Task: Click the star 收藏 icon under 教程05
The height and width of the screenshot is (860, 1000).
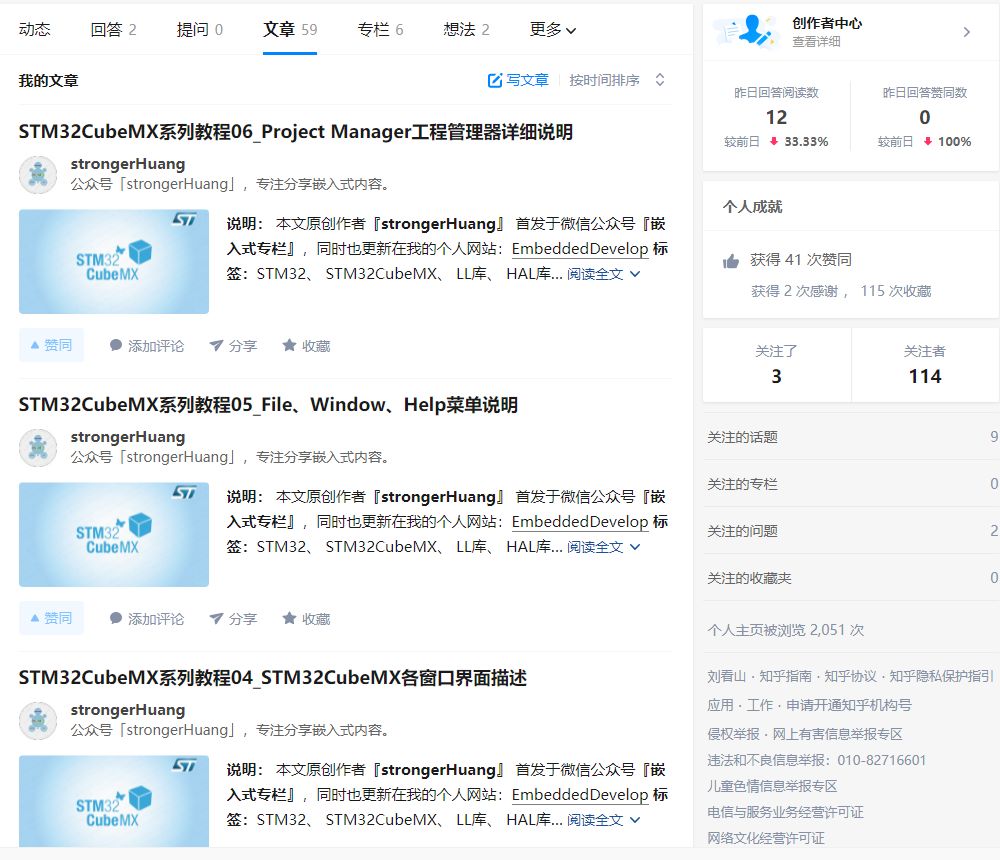Action: tap(289, 618)
